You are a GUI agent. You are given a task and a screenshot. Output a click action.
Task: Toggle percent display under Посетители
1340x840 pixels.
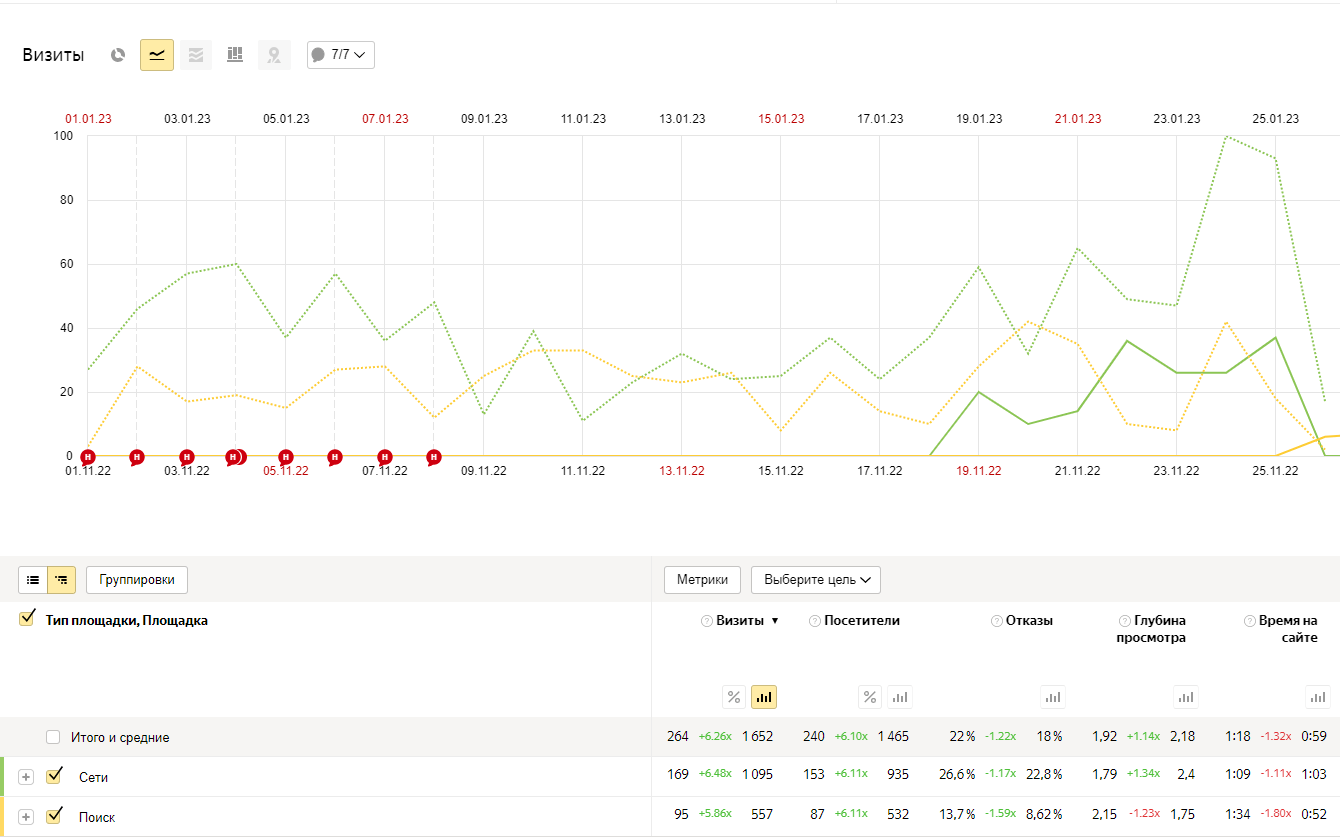coord(870,697)
